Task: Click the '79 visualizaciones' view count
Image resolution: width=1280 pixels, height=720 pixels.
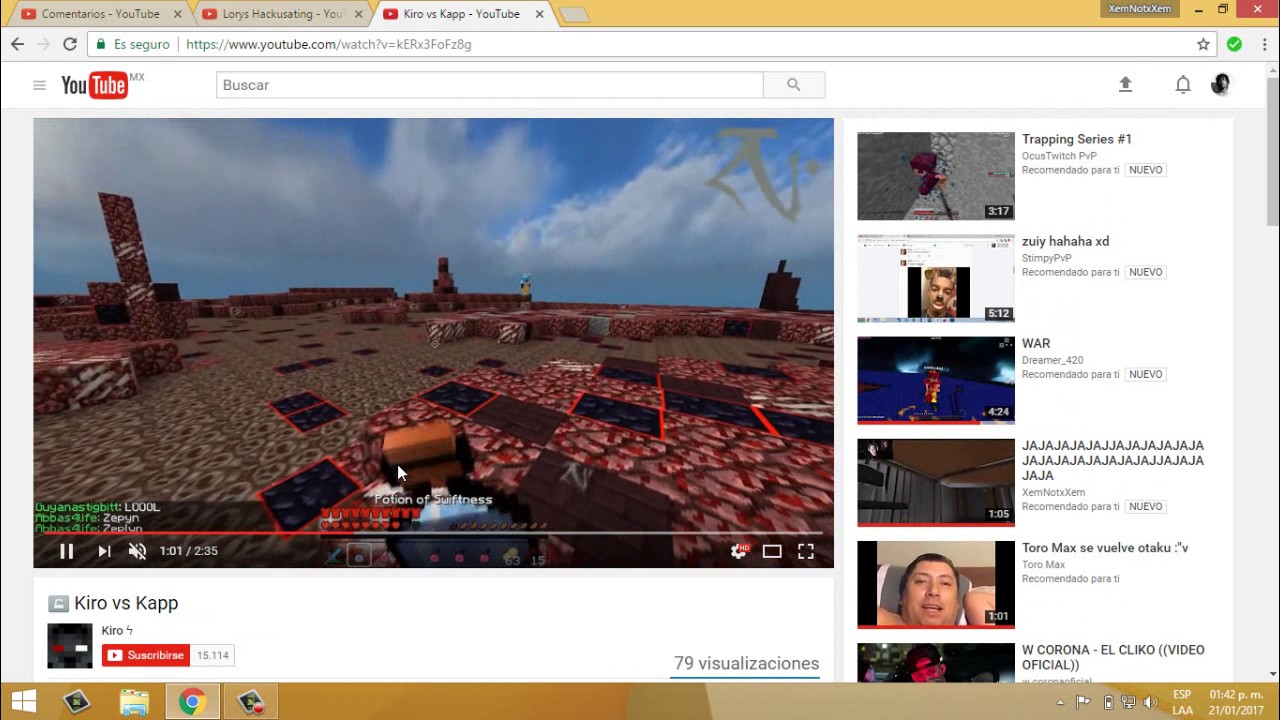Action: pyautogui.click(x=746, y=663)
